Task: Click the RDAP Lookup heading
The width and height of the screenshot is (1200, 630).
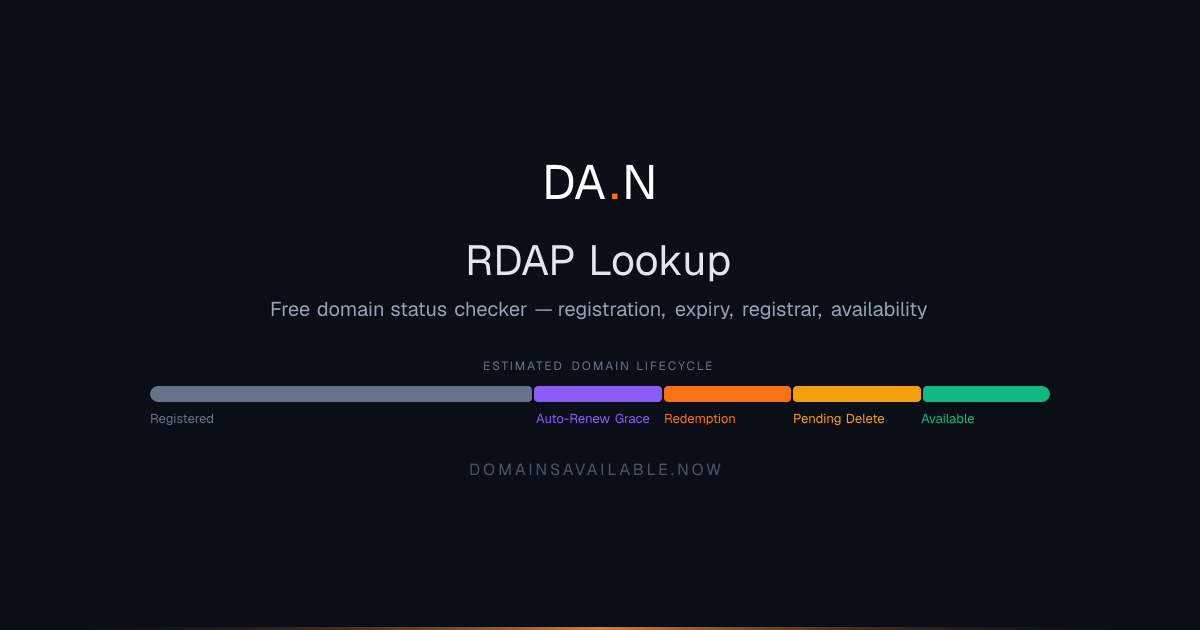Action: click(598, 261)
